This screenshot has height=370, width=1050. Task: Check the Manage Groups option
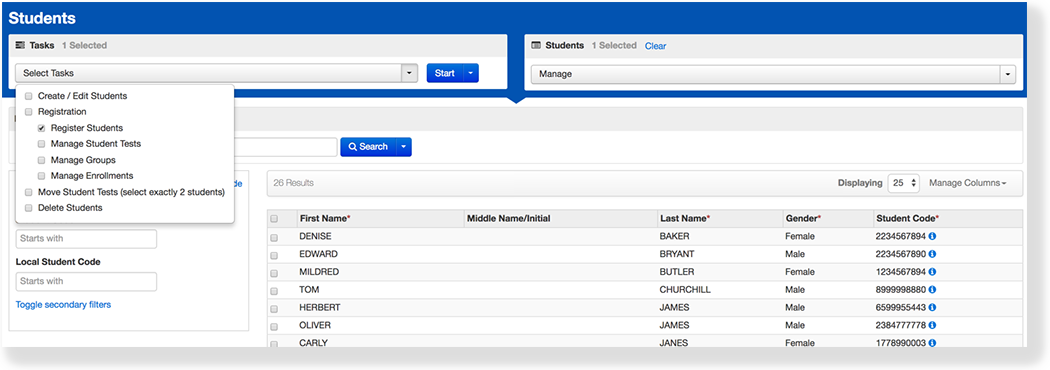[x=42, y=161]
